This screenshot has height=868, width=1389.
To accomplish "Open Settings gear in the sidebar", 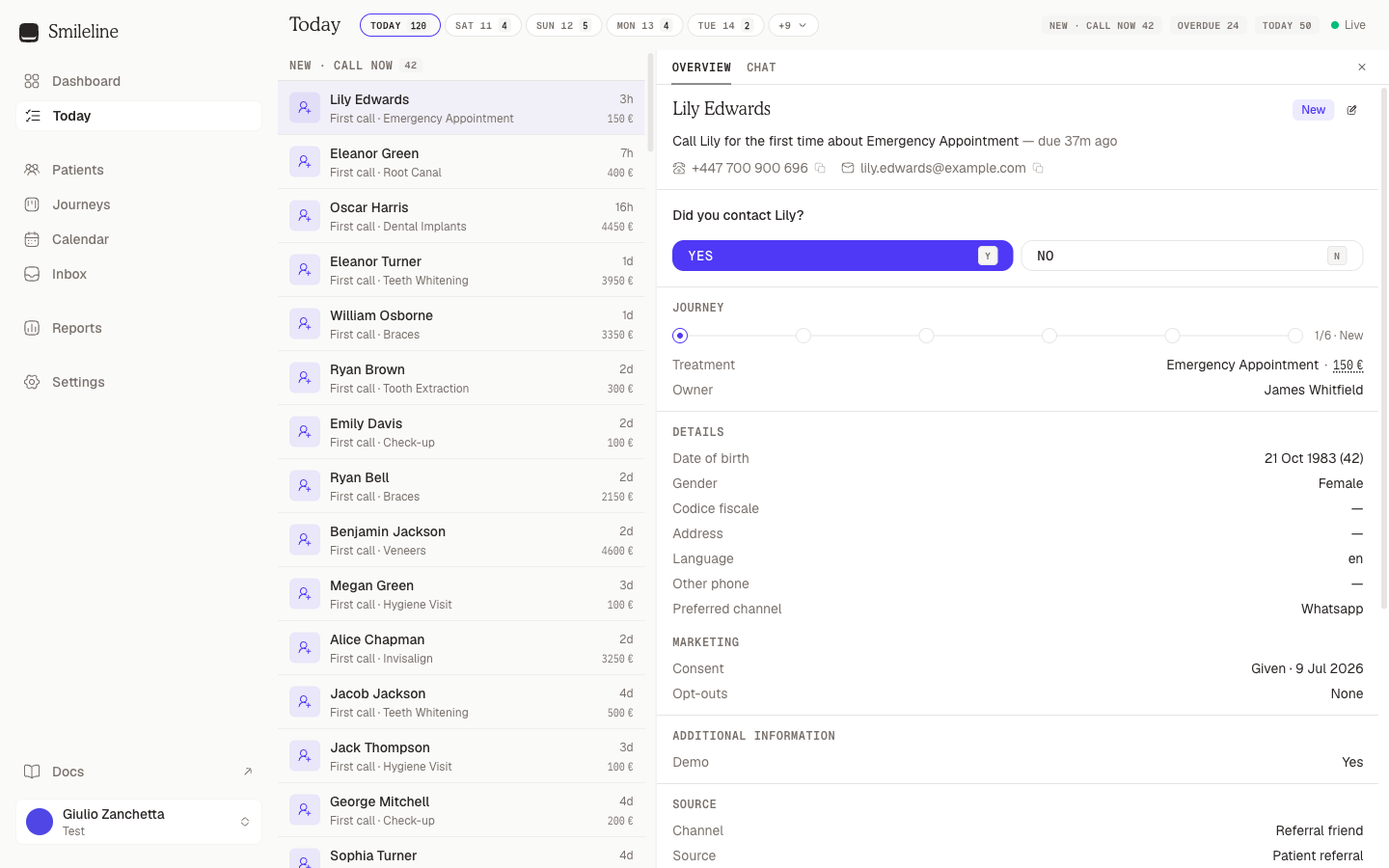I will pyautogui.click(x=32, y=382).
